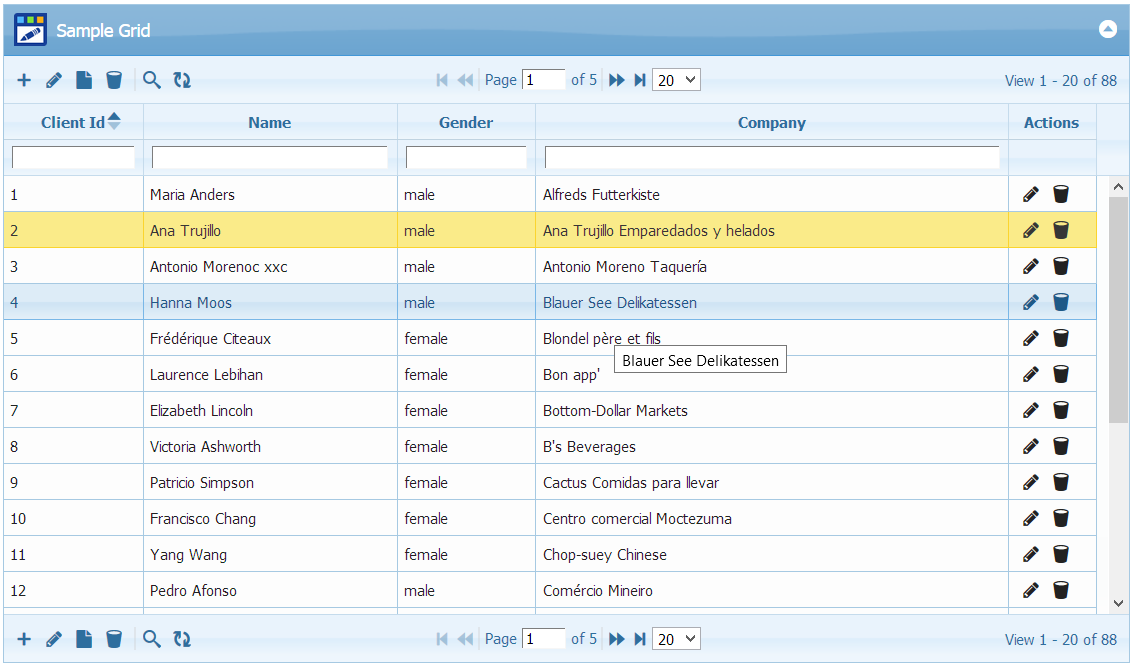Click the grid's vertical scrollbar down arrow

click(x=1119, y=603)
